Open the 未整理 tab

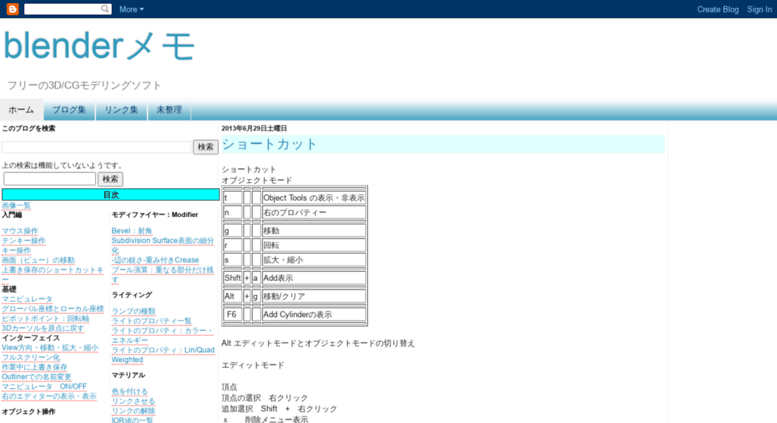pyautogui.click(x=169, y=110)
